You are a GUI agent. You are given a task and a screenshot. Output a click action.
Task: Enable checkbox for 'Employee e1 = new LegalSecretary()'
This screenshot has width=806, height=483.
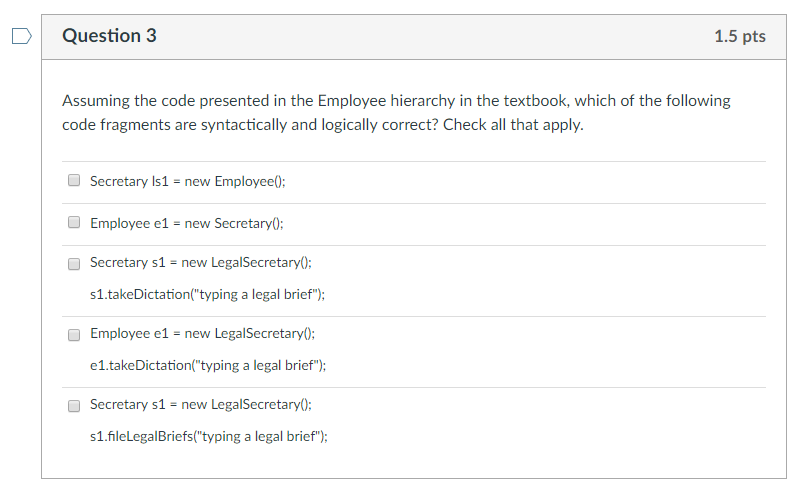(74, 335)
